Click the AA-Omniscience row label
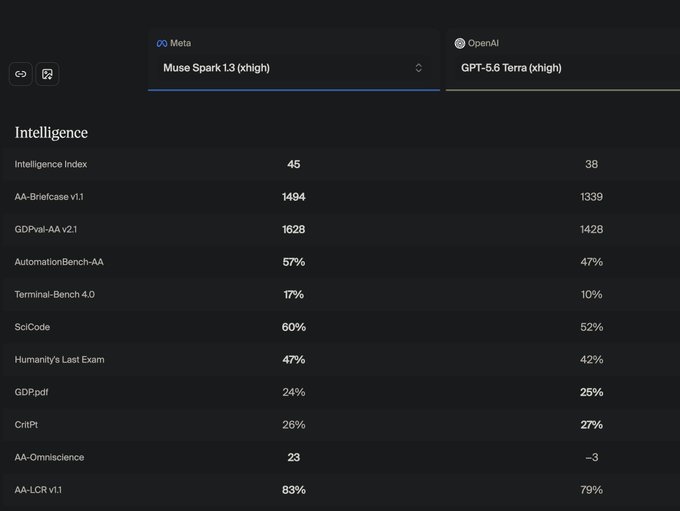This screenshot has width=680, height=511. click(49, 457)
